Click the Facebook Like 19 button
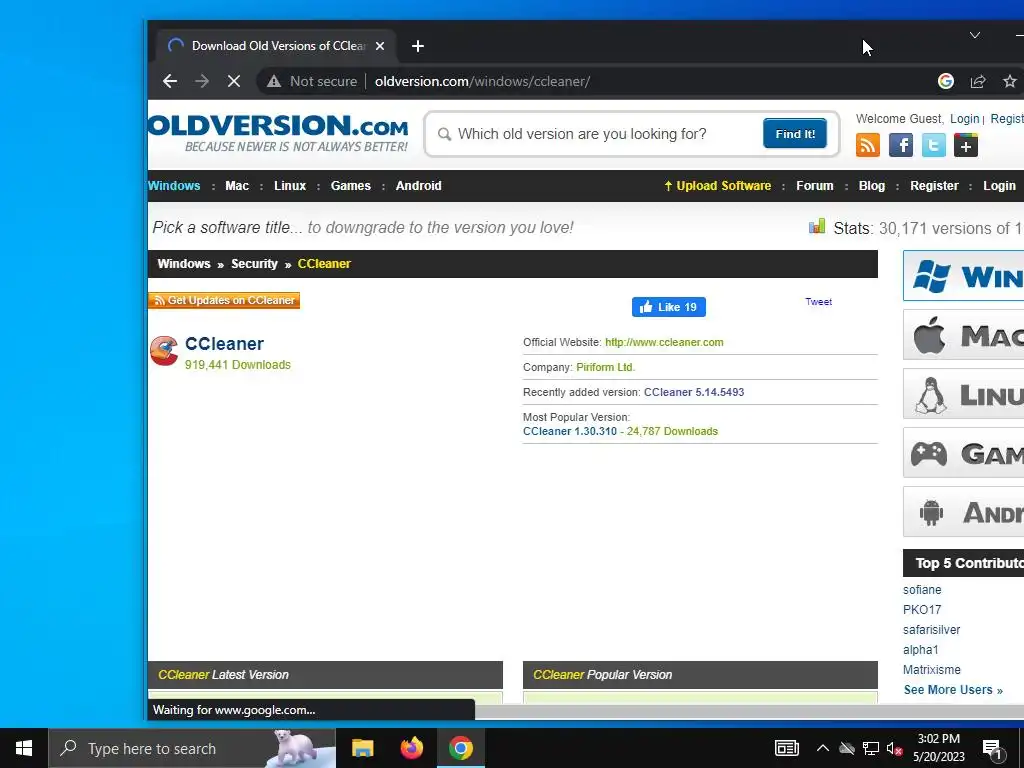This screenshot has width=1024, height=768. click(x=669, y=307)
